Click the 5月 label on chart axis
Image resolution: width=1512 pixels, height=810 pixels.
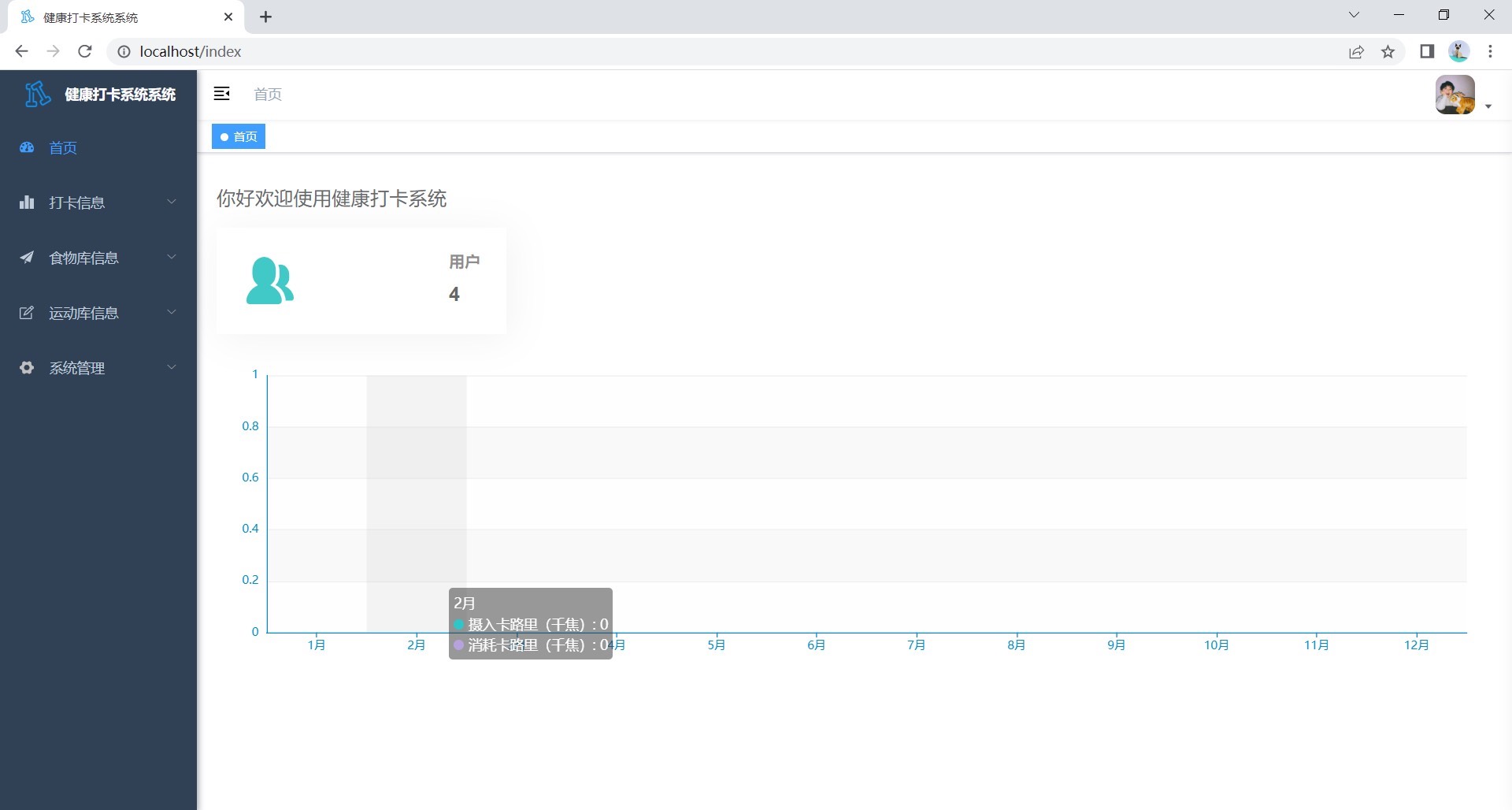717,645
